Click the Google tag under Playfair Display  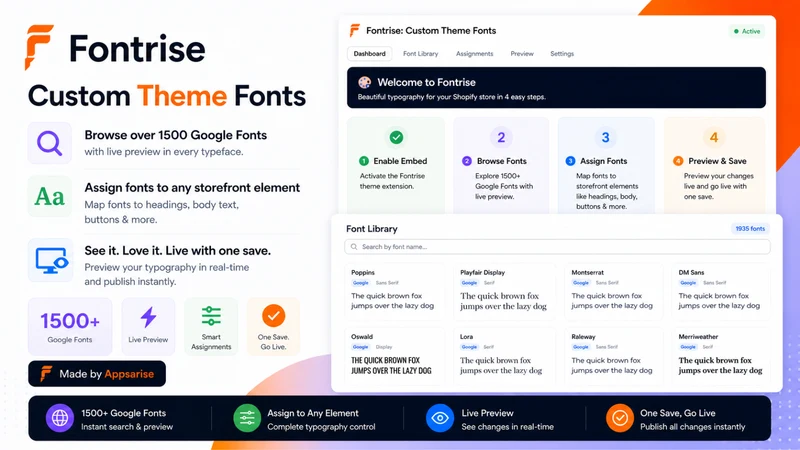pos(469,283)
